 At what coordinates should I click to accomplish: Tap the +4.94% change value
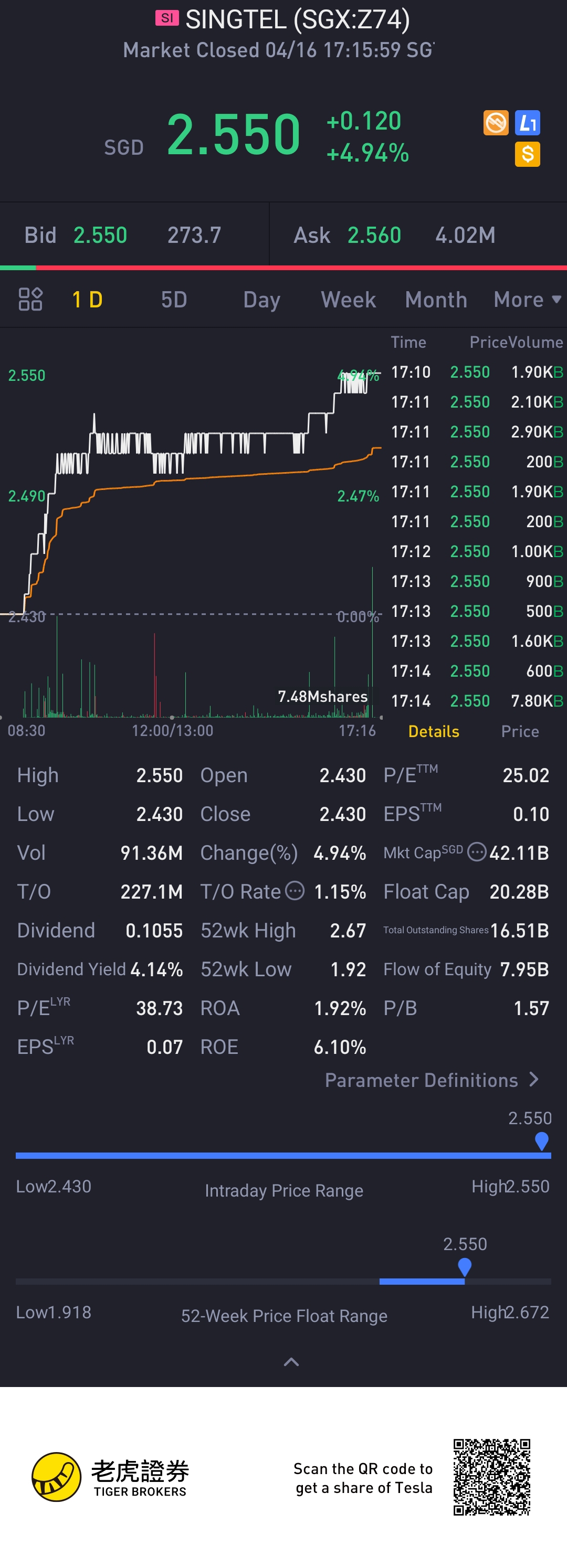pos(367,153)
